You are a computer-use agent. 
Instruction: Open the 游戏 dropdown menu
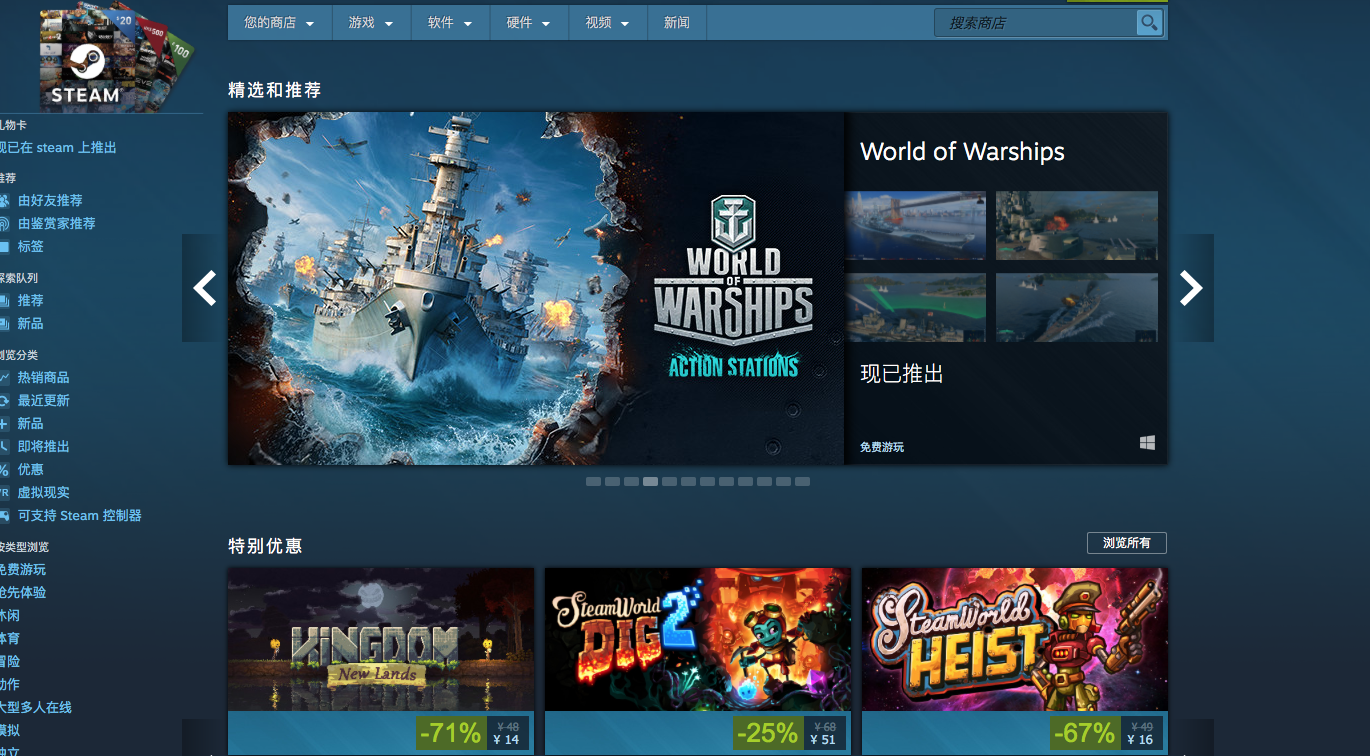click(x=371, y=23)
